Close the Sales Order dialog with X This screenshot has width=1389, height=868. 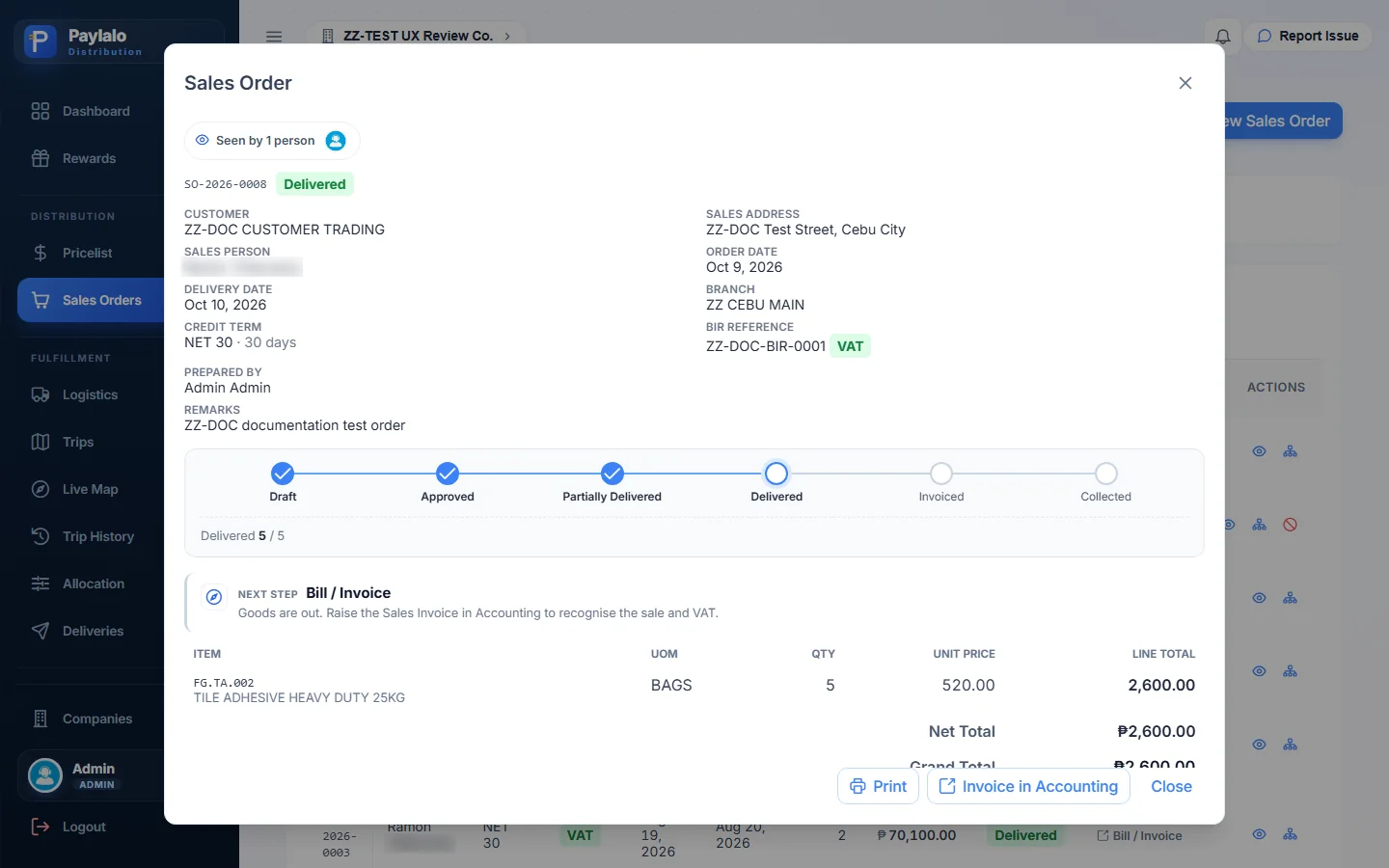1185,83
